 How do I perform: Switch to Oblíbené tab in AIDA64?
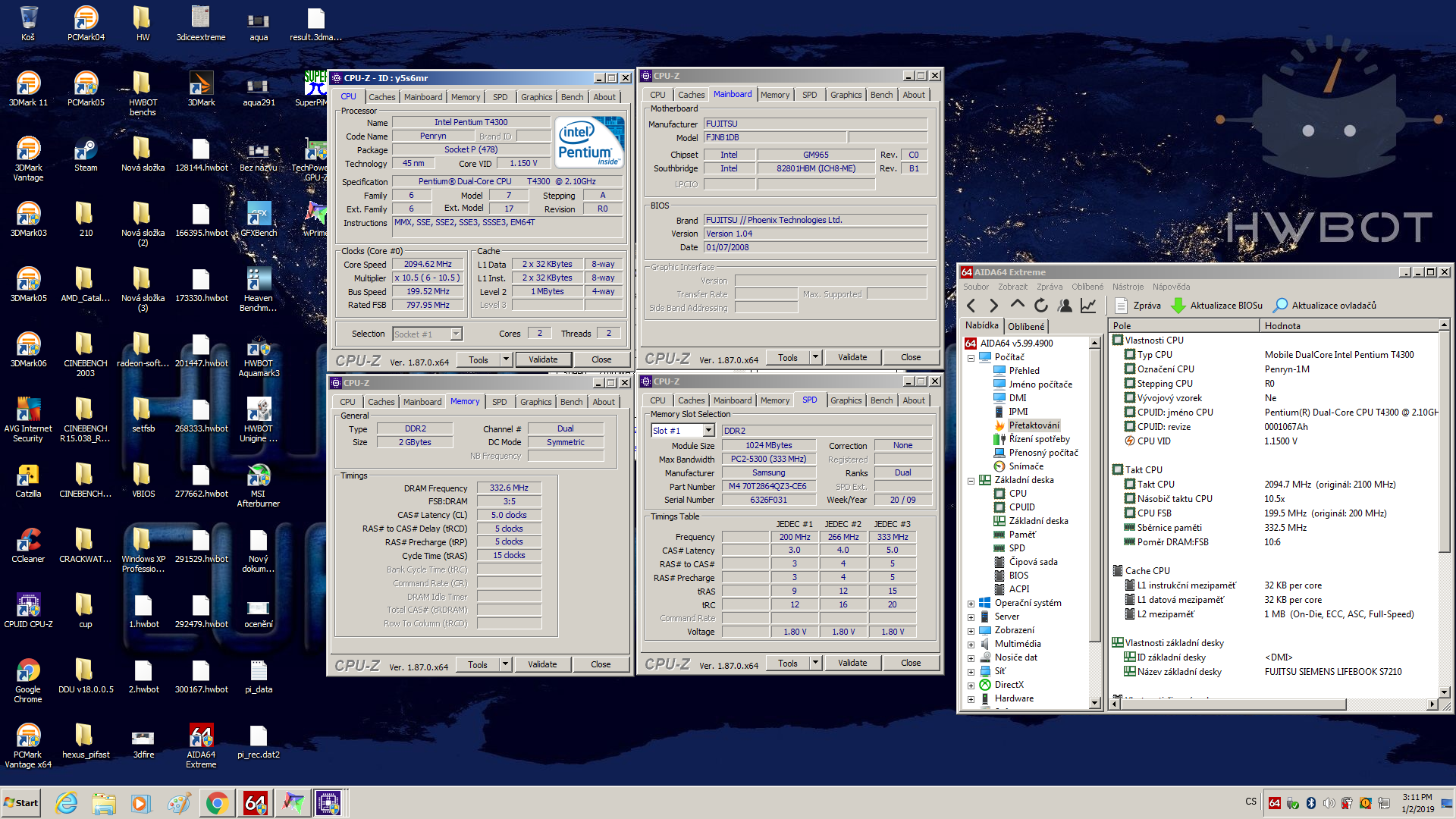click(x=1026, y=327)
